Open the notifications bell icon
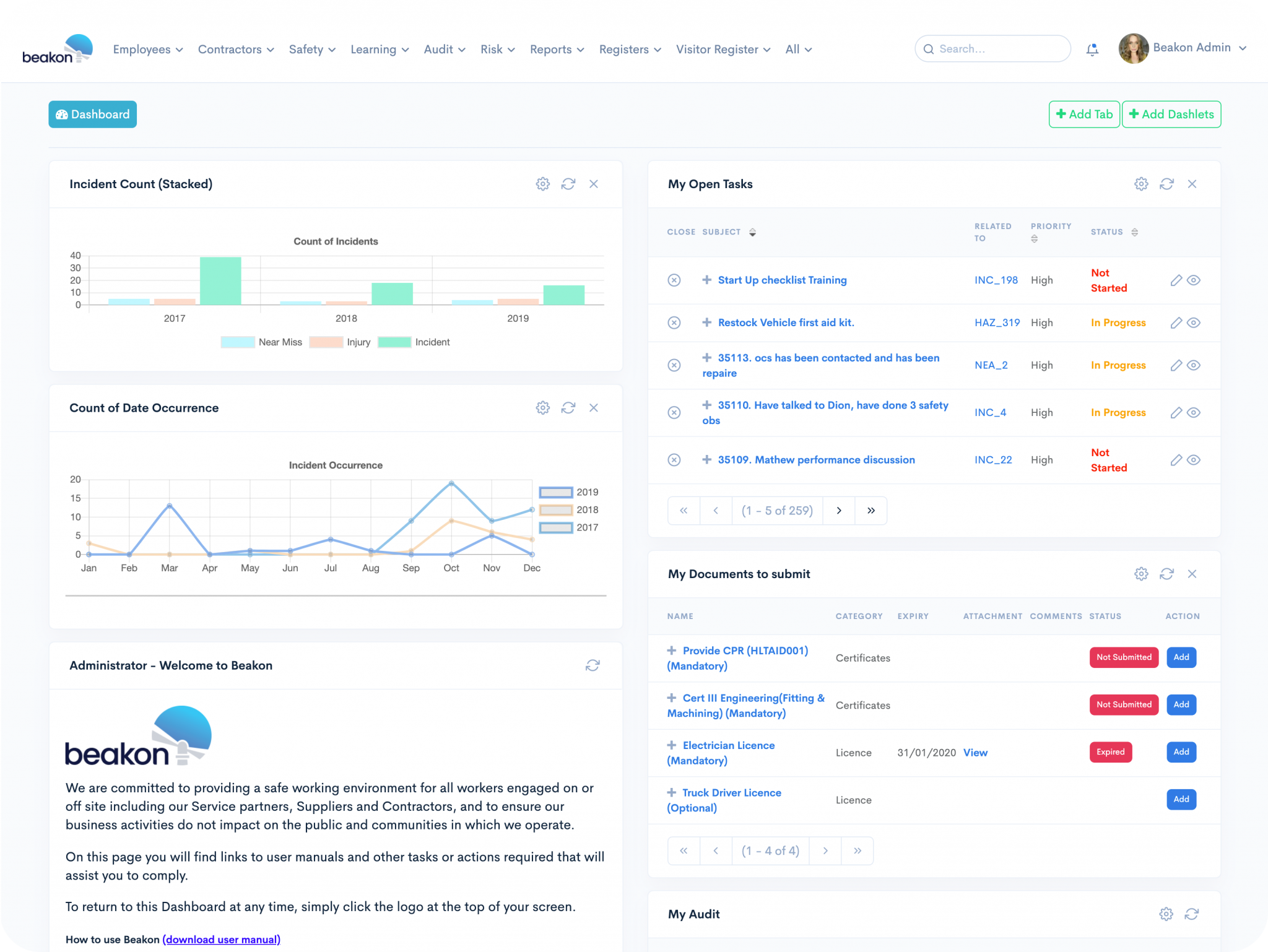Screen dimensions: 1268x952 (1092, 50)
